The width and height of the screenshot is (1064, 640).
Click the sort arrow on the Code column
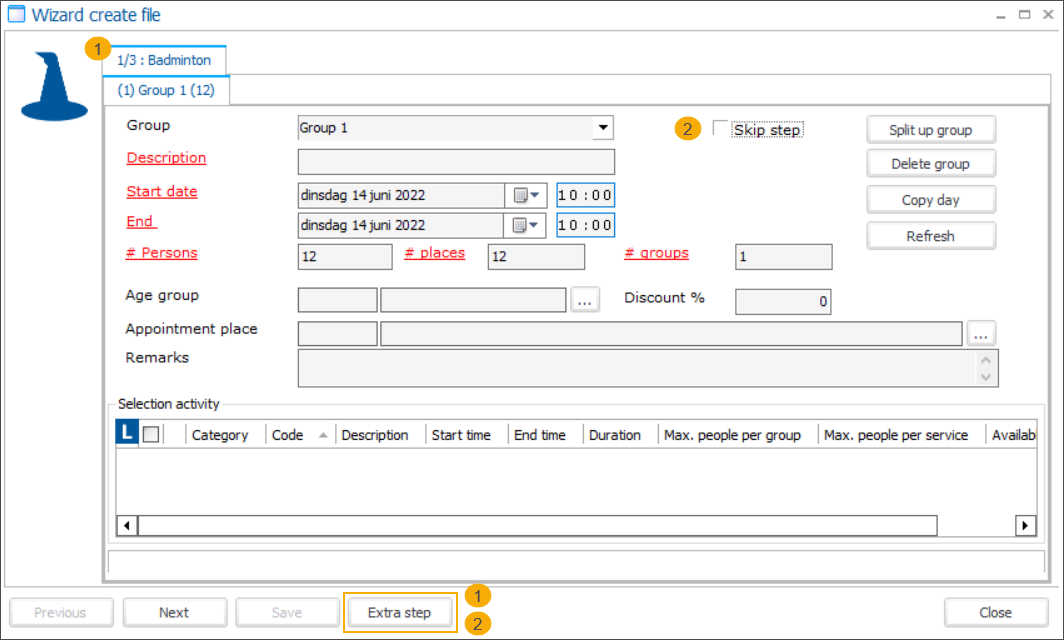[x=323, y=434]
